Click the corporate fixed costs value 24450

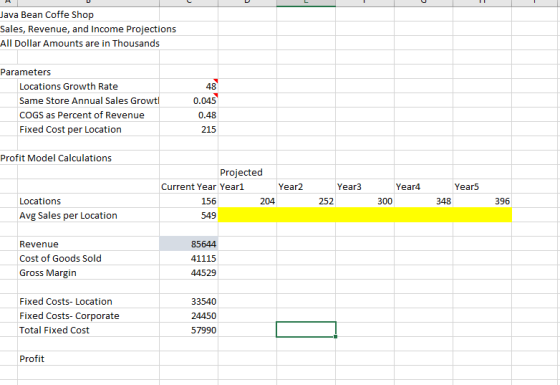[189, 316]
